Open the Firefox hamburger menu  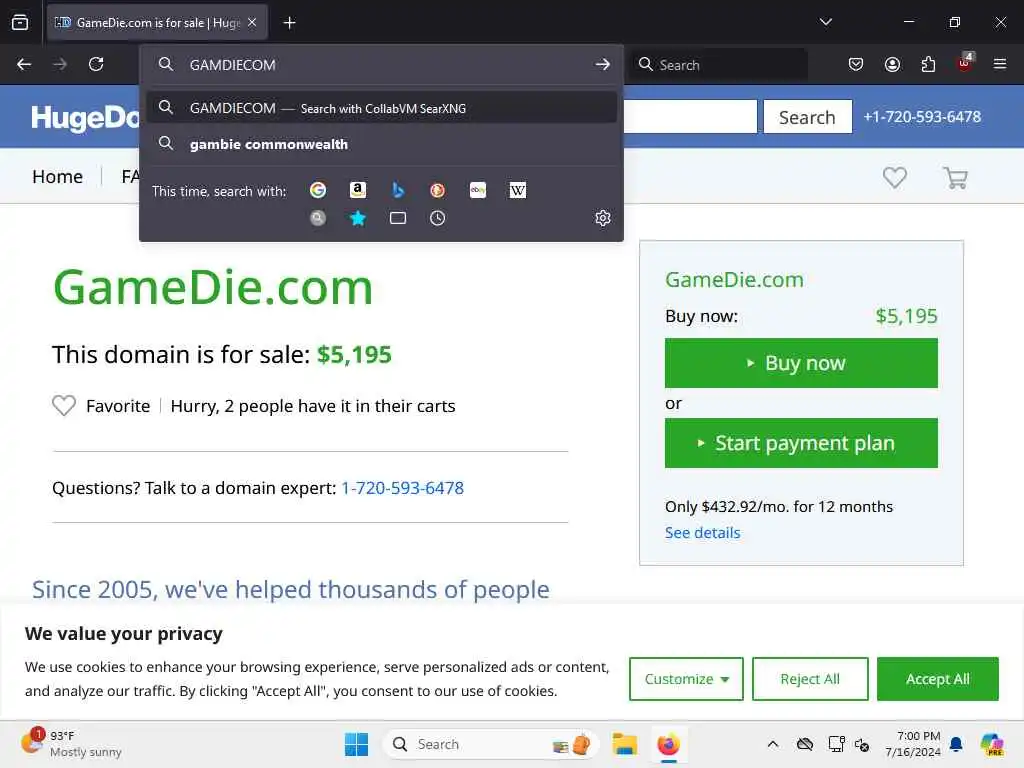[x=1000, y=64]
